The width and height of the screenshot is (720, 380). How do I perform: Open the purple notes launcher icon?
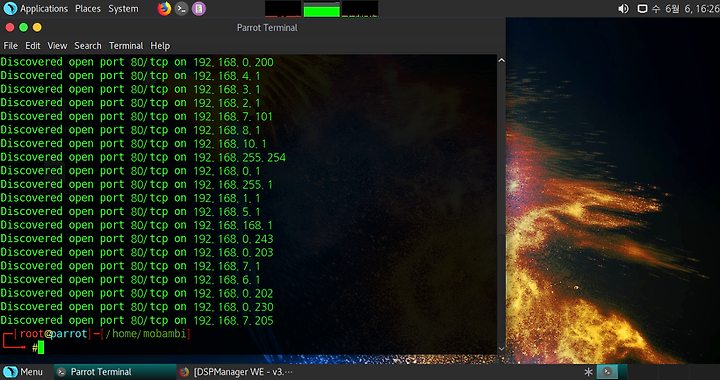[198, 9]
